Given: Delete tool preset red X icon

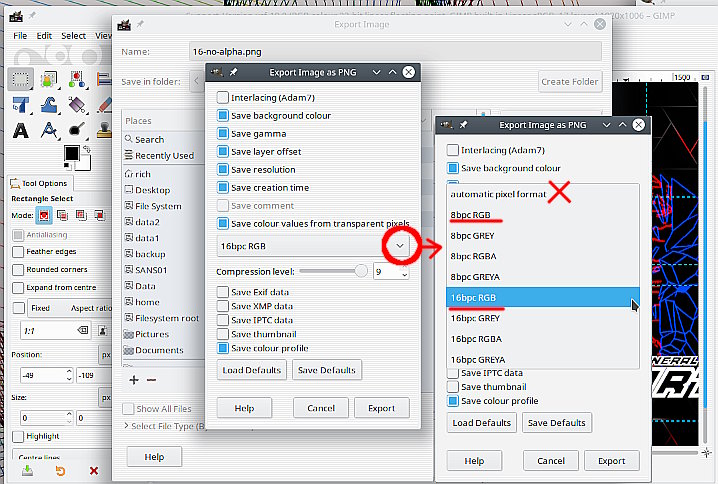Looking at the screenshot, I should pyautogui.click(x=94, y=470).
